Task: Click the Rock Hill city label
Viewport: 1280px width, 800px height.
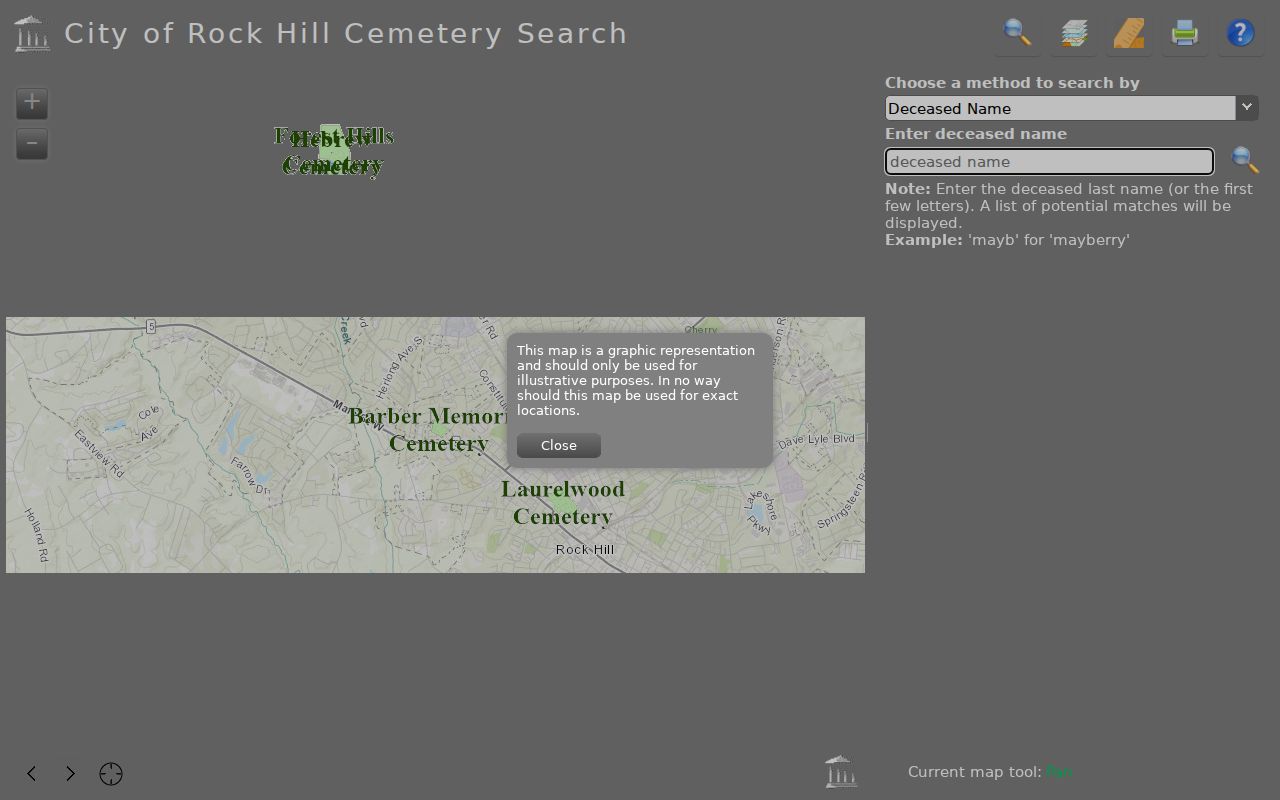Action: tap(585, 549)
